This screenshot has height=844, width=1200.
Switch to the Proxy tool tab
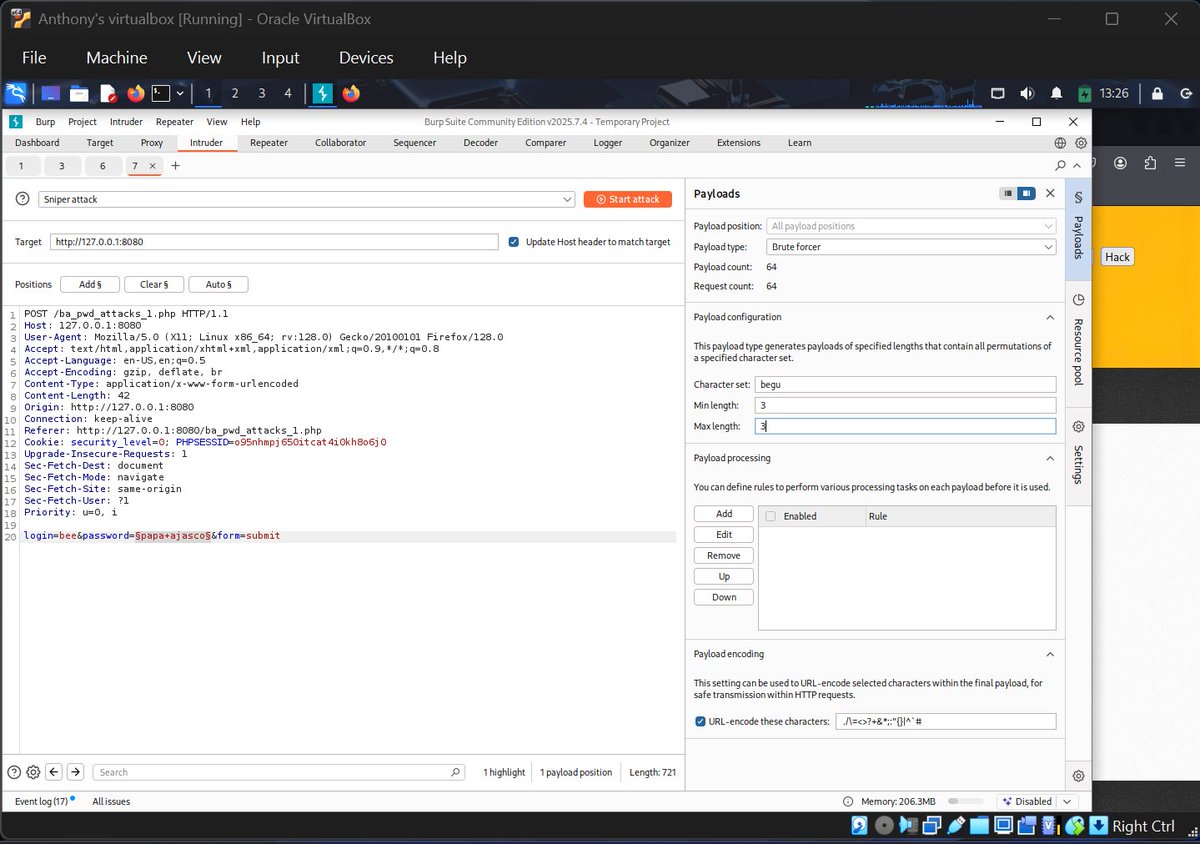152,143
